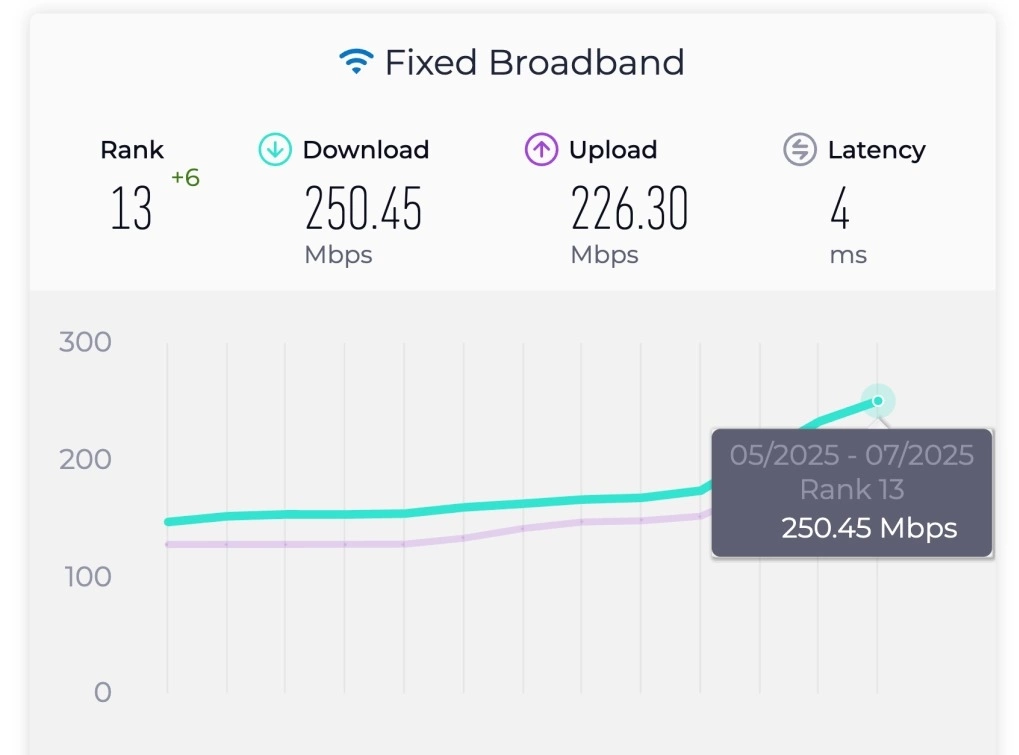Select the Fixed Broadband heading
This screenshot has height=755, width=1019.
(x=534, y=63)
